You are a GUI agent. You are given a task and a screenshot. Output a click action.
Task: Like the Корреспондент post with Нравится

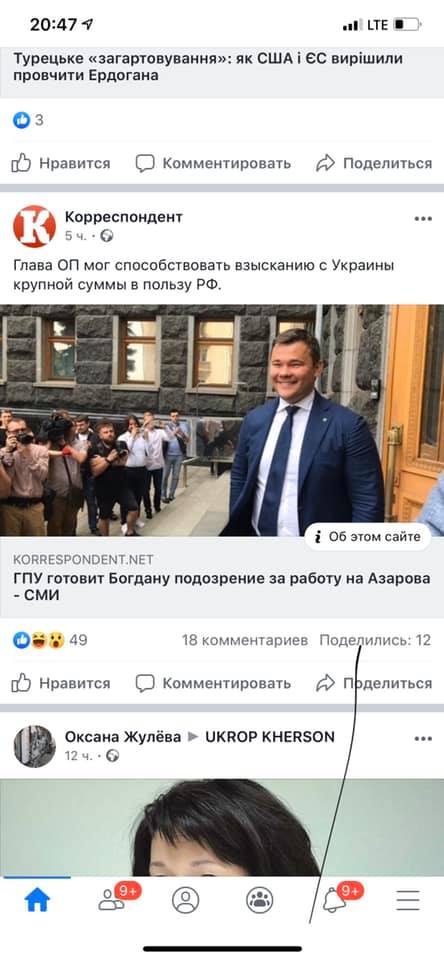pyautogui.click(x=61, y=683)
